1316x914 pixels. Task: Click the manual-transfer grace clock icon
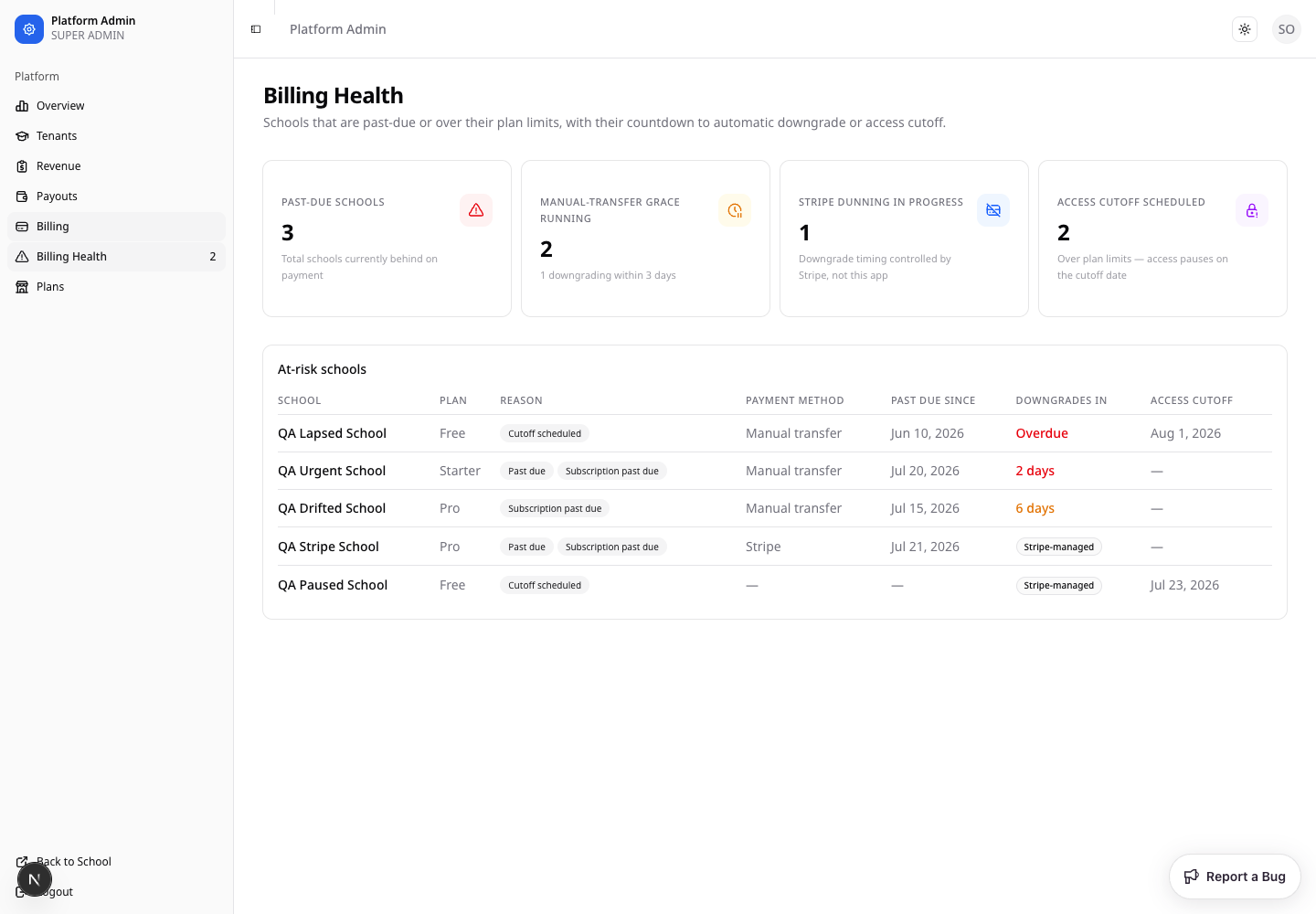pos(735,210)
